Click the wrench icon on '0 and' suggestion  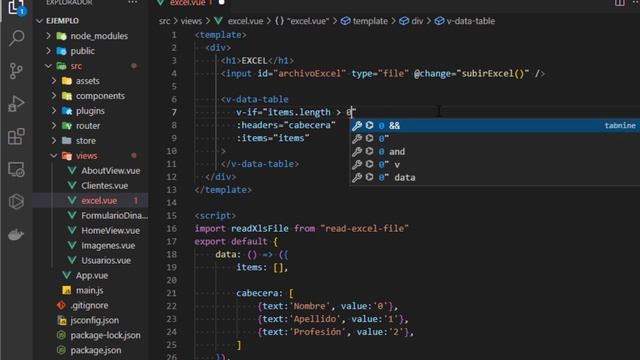[357, 151]
